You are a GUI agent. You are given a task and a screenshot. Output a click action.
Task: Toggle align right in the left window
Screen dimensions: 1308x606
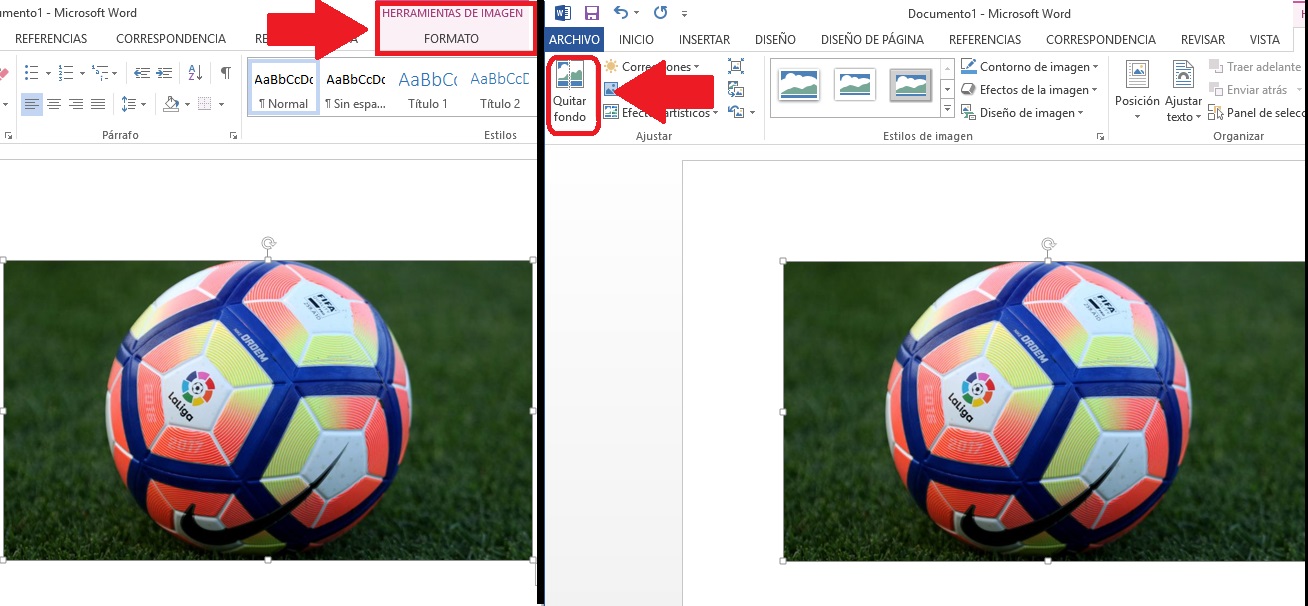tap(76, 104)
